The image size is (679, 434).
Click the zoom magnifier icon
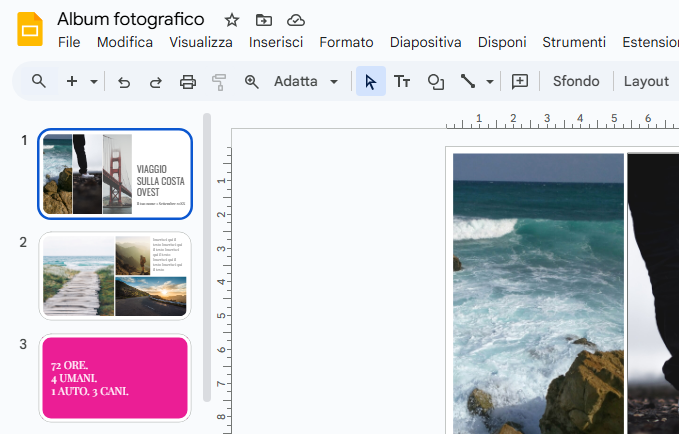pos(252,82)
